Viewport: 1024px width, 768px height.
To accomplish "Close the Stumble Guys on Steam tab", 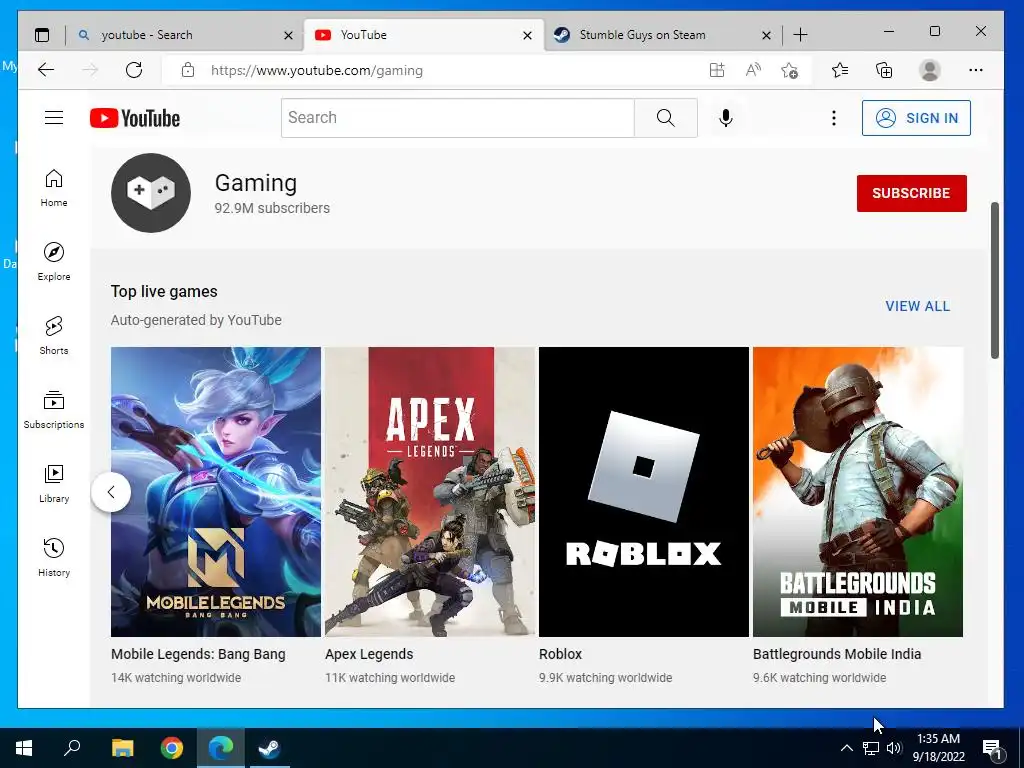I will (767, 35).
